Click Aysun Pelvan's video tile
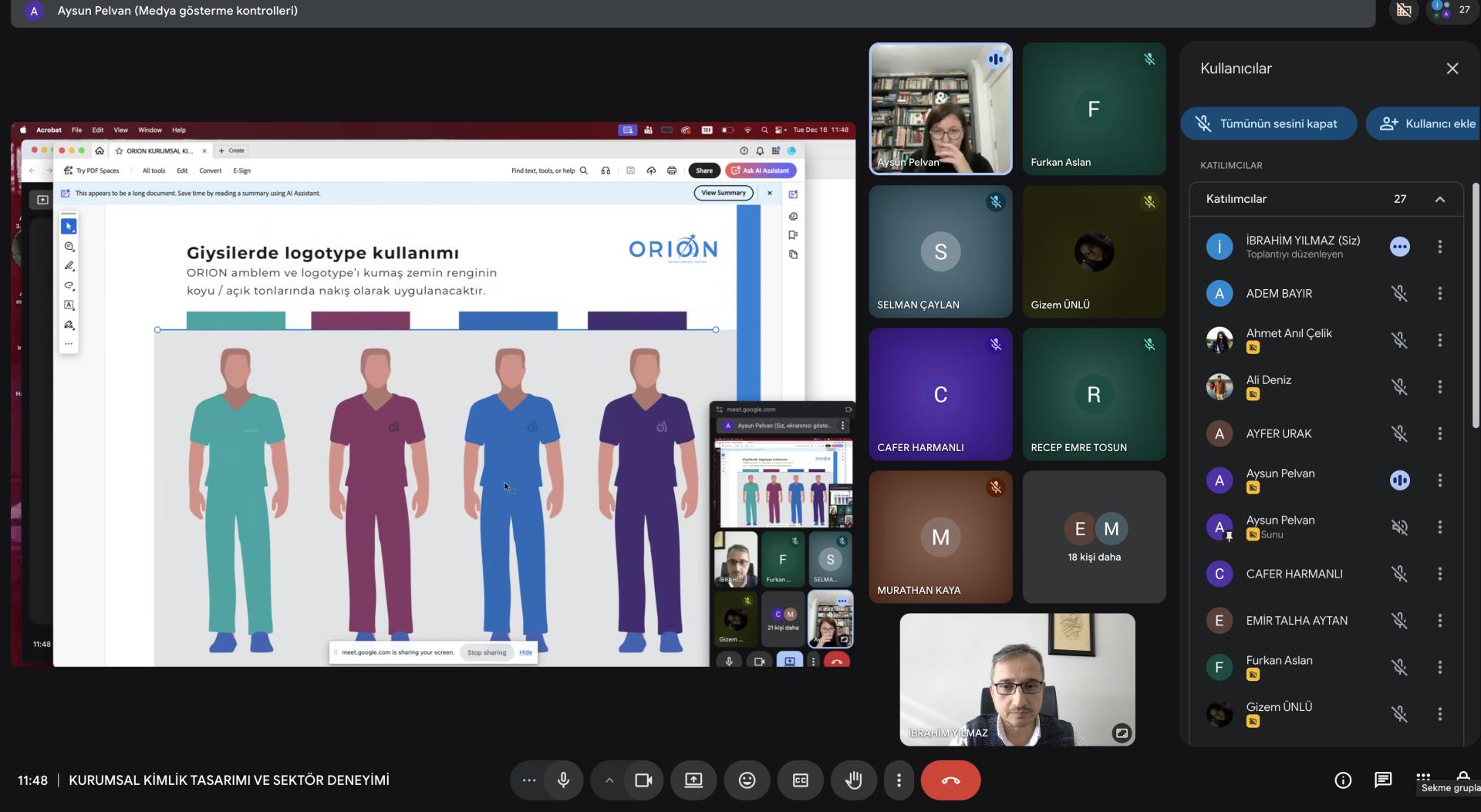This screenshot has width=1481, height=812. (940, 109)
